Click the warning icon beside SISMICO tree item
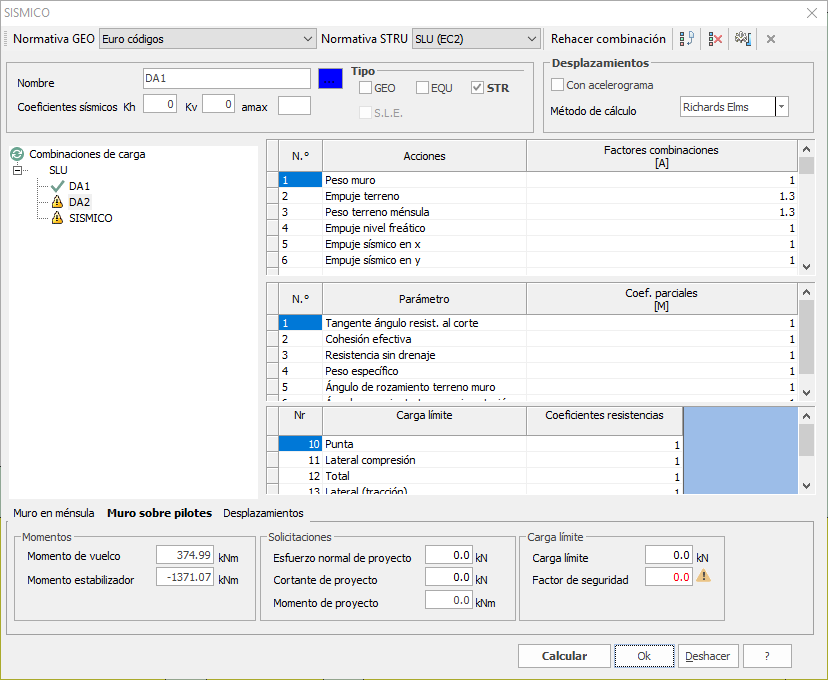828x680 pixels. click(58, 218)
